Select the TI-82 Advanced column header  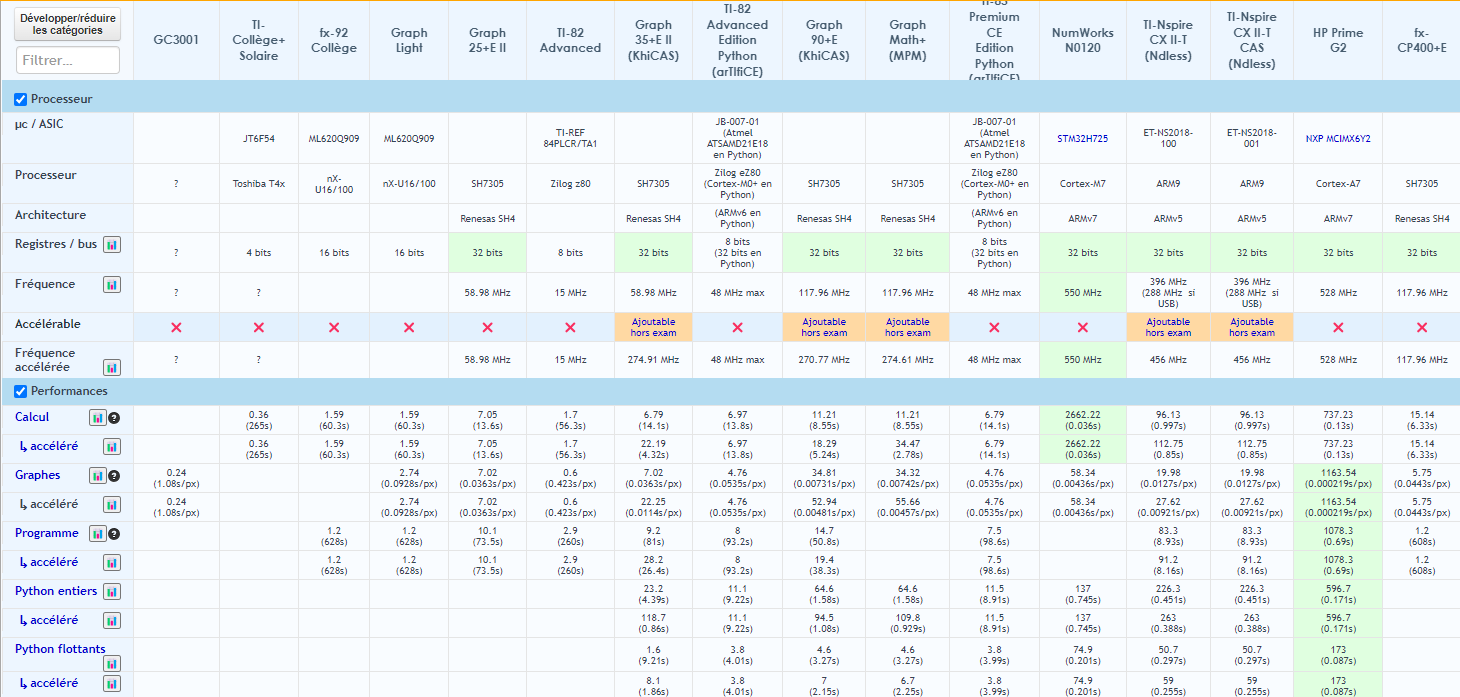tap(570, 40)
